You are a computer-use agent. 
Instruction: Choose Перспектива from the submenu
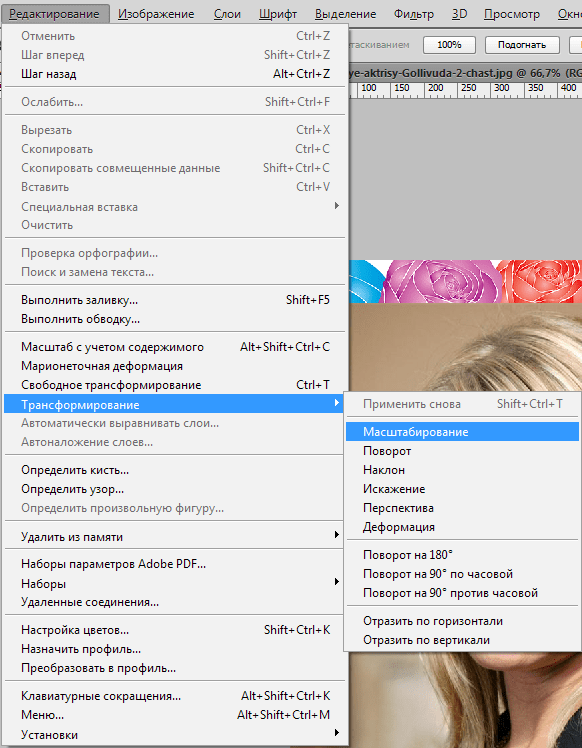click(x=462, y=508)
